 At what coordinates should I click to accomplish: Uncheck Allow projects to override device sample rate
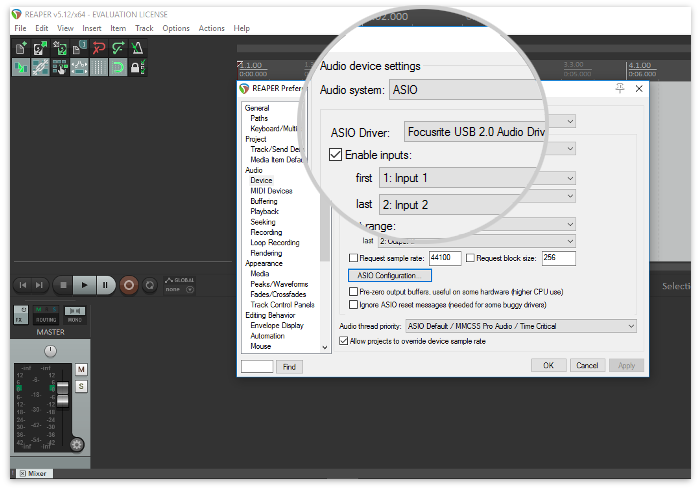pyautogui.click(x=343, y=341)
